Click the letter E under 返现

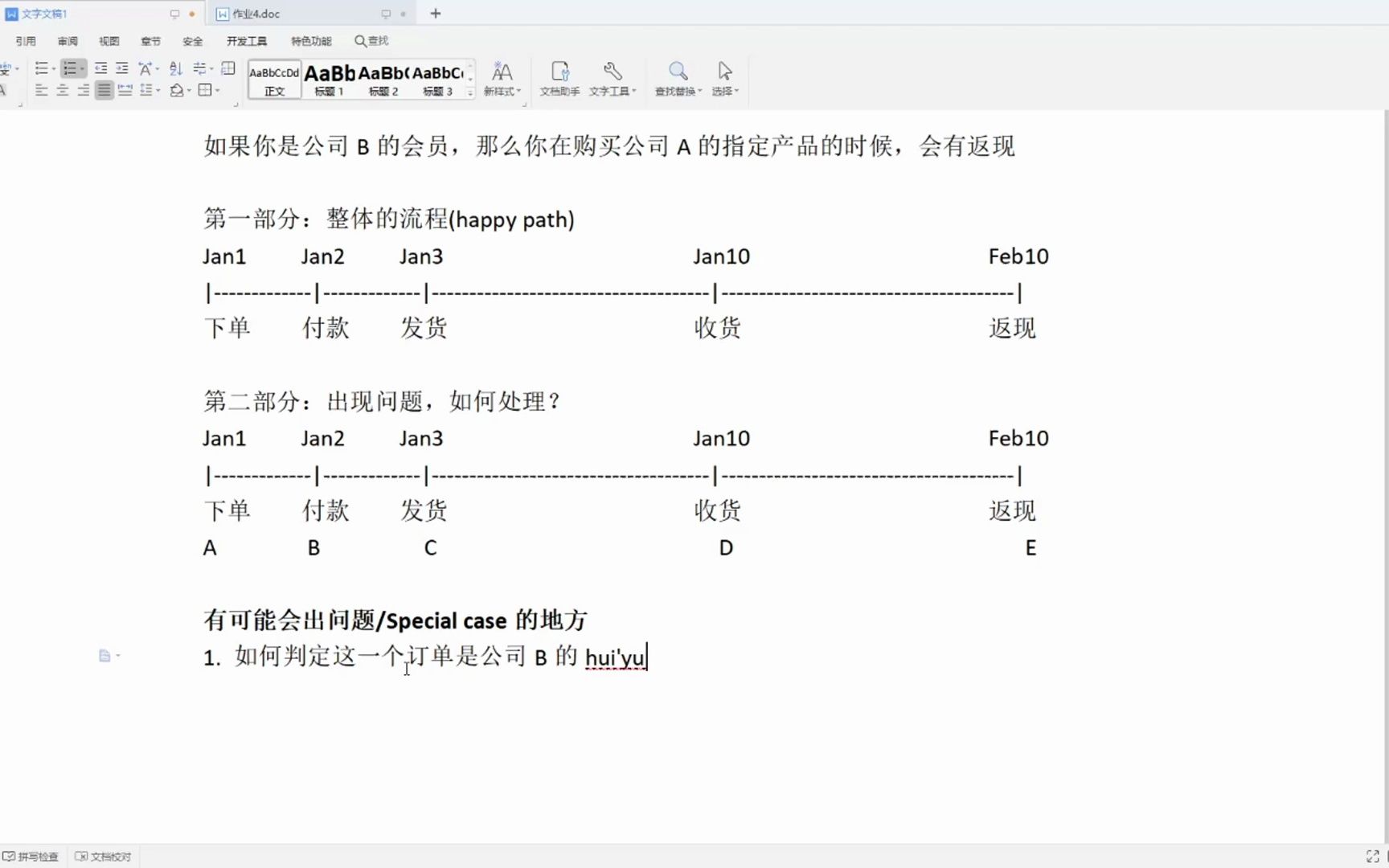tap(1030, 548)
